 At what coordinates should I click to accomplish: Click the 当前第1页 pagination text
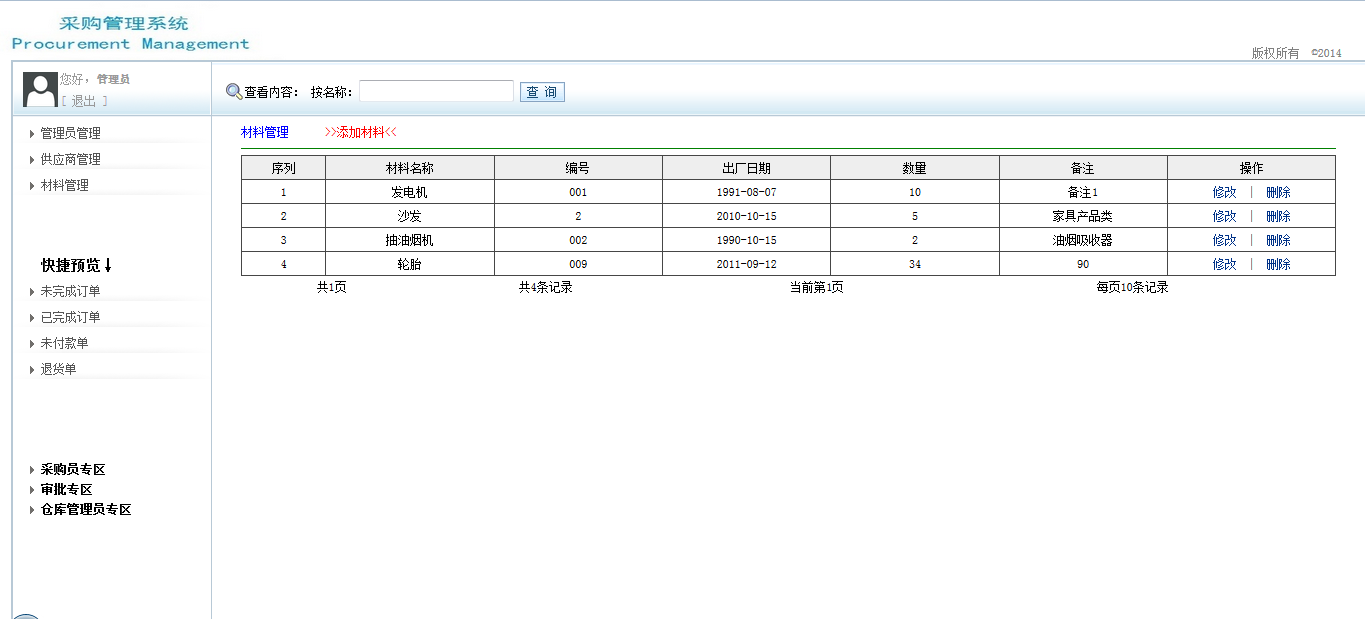817,287
